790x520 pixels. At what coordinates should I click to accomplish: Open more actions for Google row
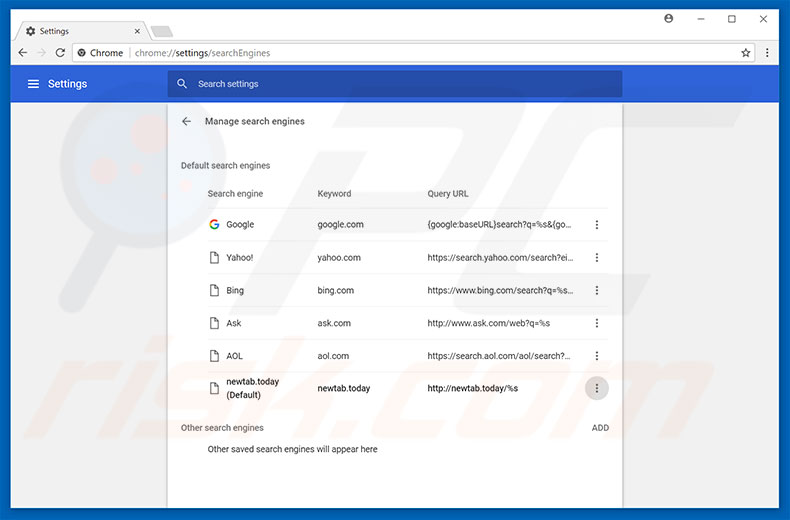[597, 225]
